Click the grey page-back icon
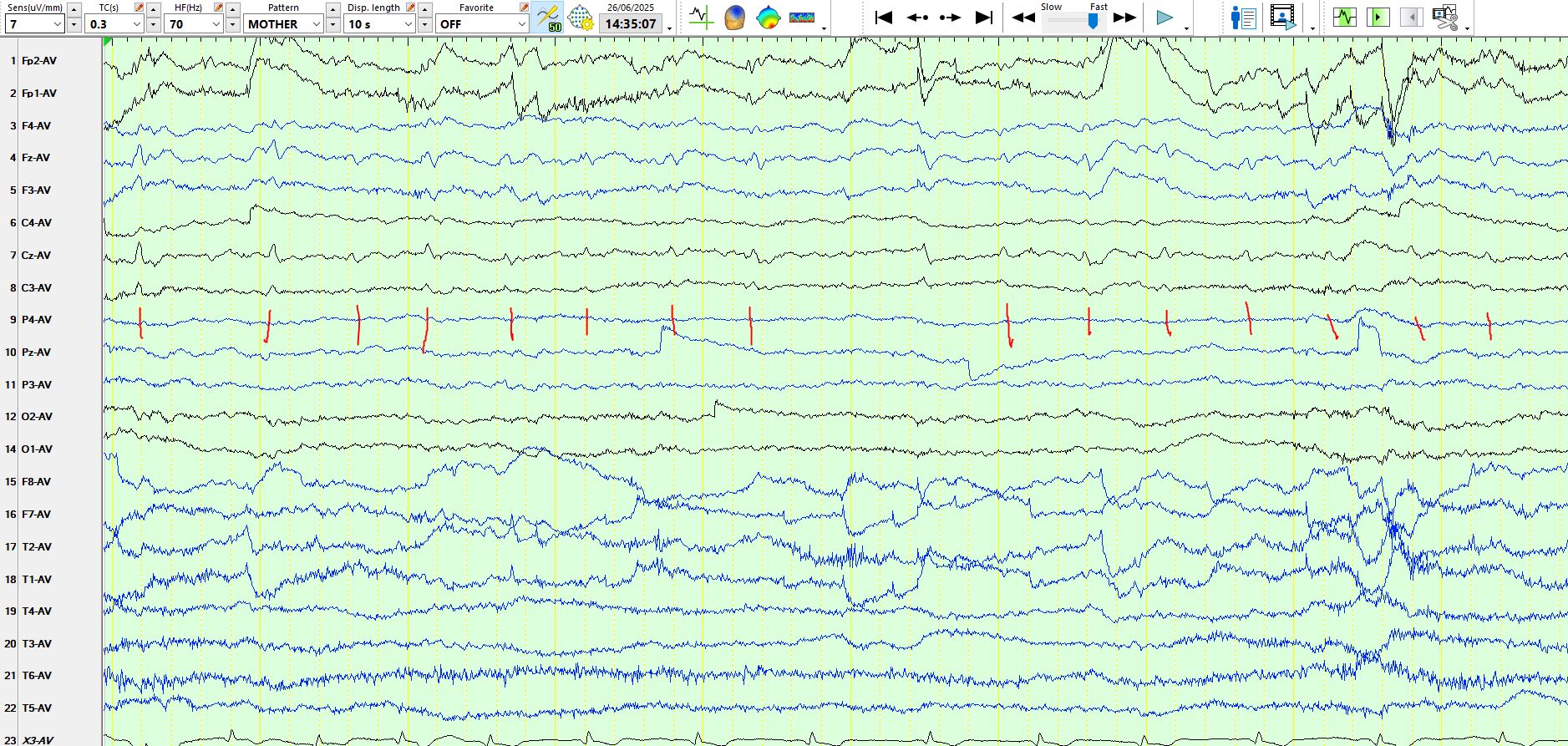This screenshot has width=1568, height=746. [x=1411, y=17]
